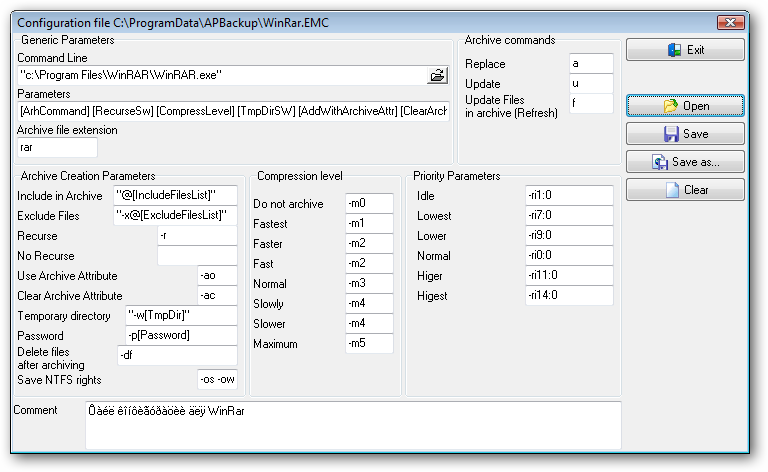Click the Update Files in archive (Refresh) field
This screenshot has height=472, width=768.
point(591,104)
